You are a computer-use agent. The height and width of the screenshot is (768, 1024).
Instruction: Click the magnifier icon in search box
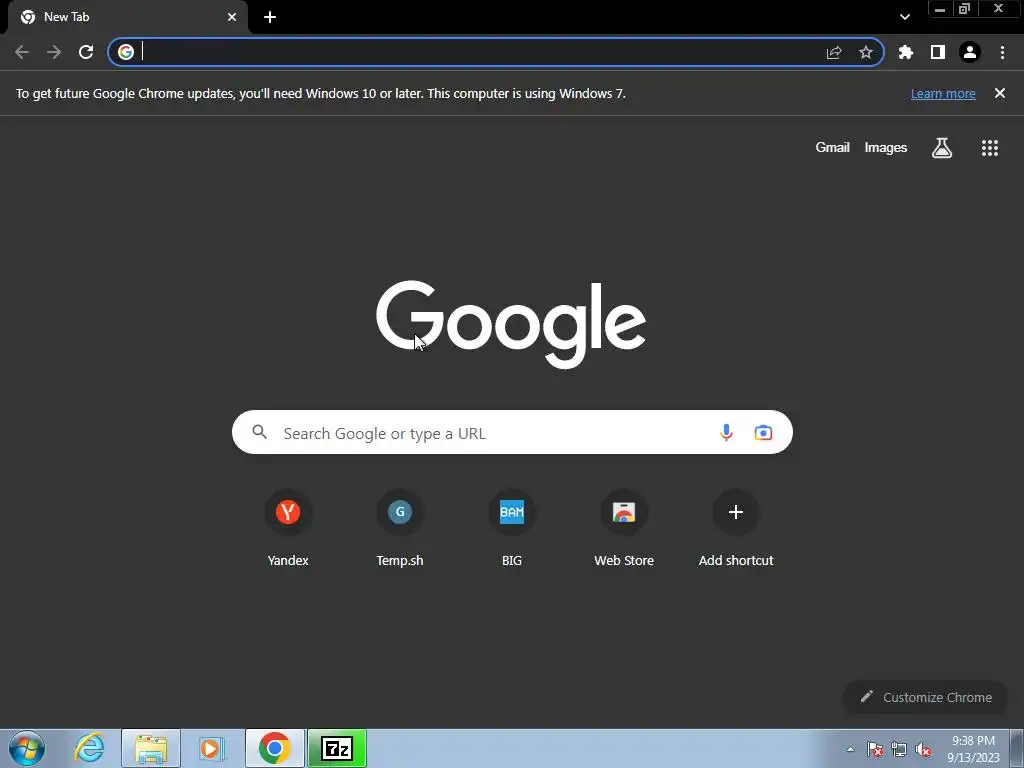[x=259, y=432]
